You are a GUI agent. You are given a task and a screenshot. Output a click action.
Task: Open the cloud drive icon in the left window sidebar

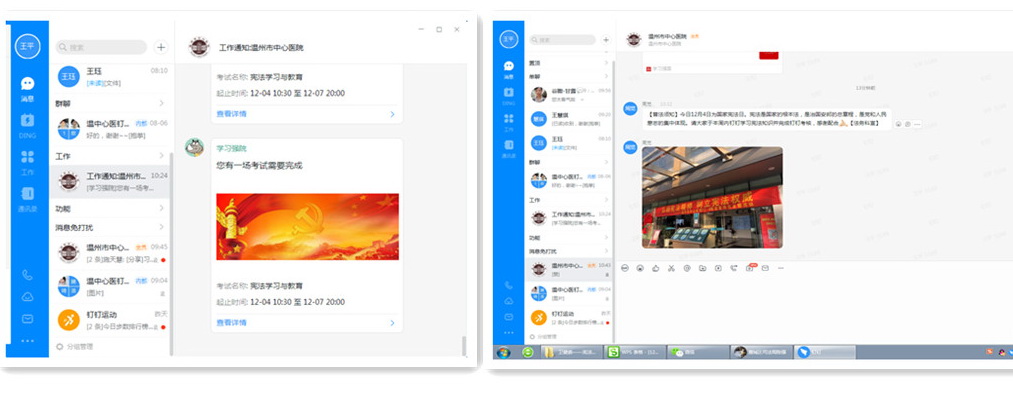pyautogui.click(x=27, y=297)
